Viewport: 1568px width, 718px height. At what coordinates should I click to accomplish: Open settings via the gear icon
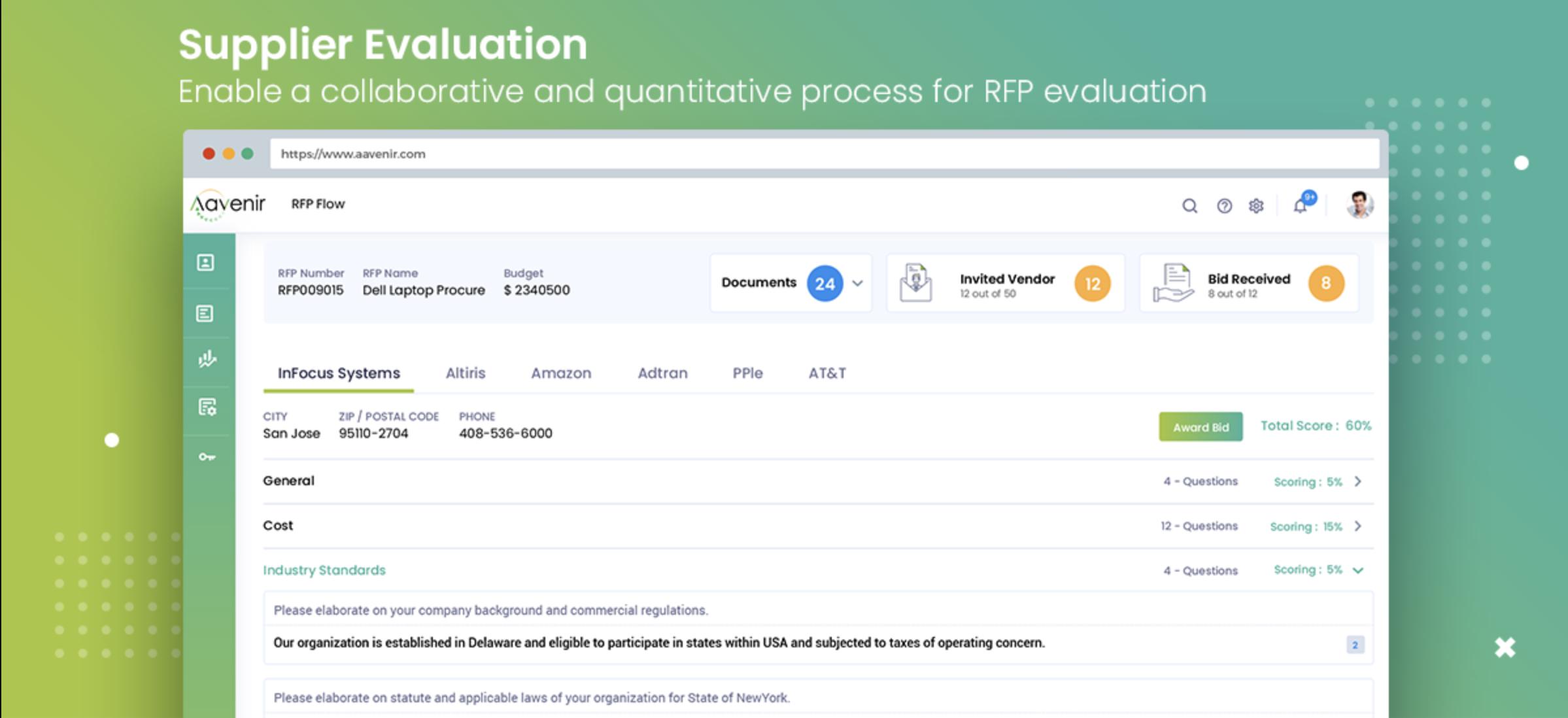1256,205
